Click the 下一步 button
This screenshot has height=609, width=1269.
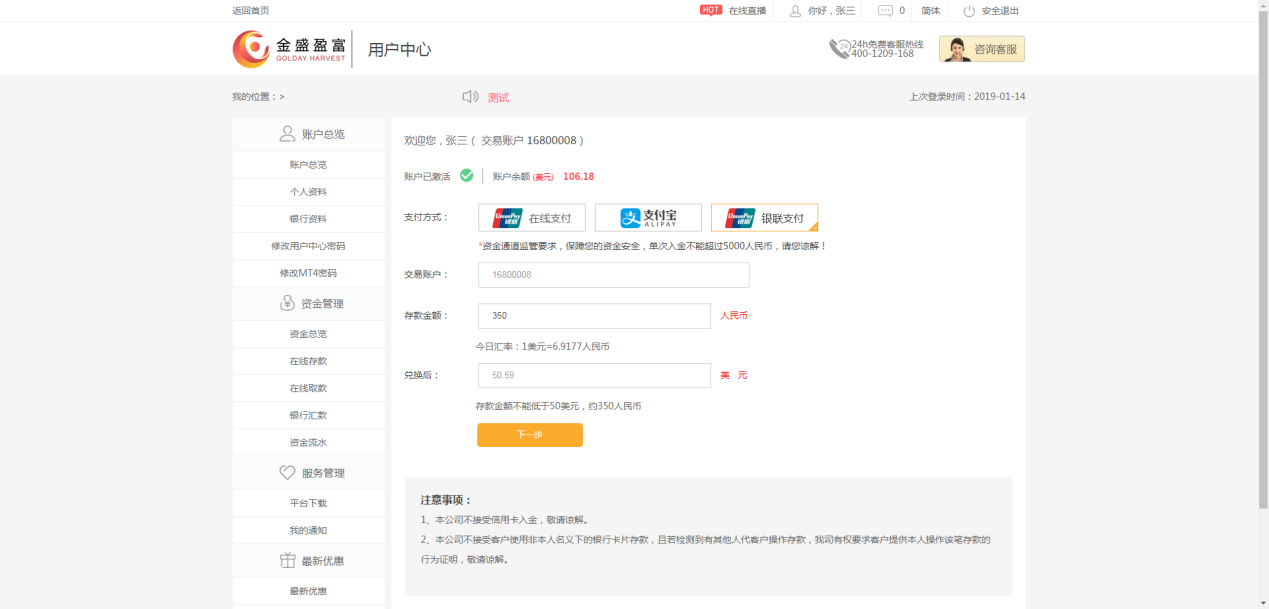(530, 435)
